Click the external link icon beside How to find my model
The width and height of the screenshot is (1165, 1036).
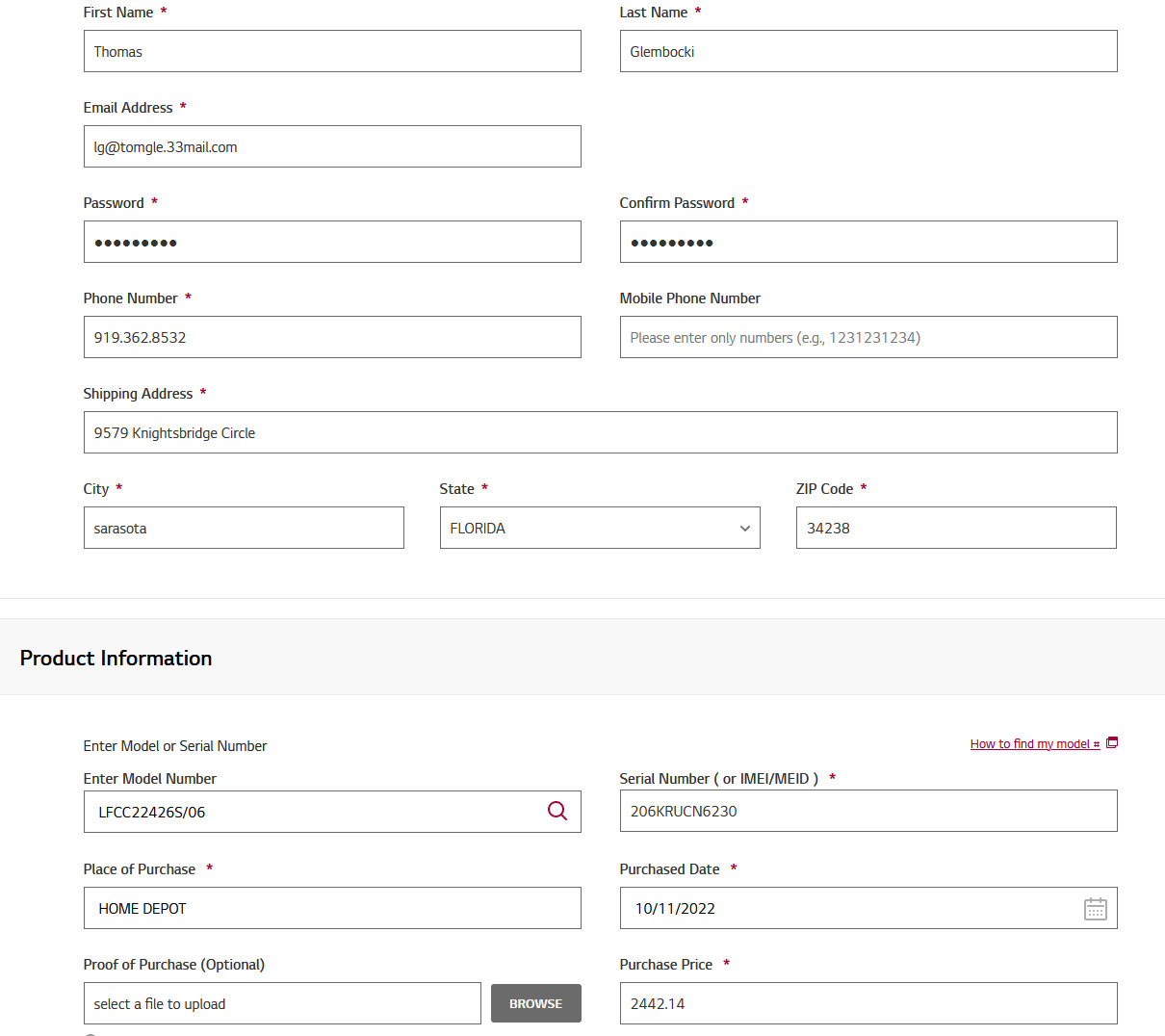pos(1112,742)
